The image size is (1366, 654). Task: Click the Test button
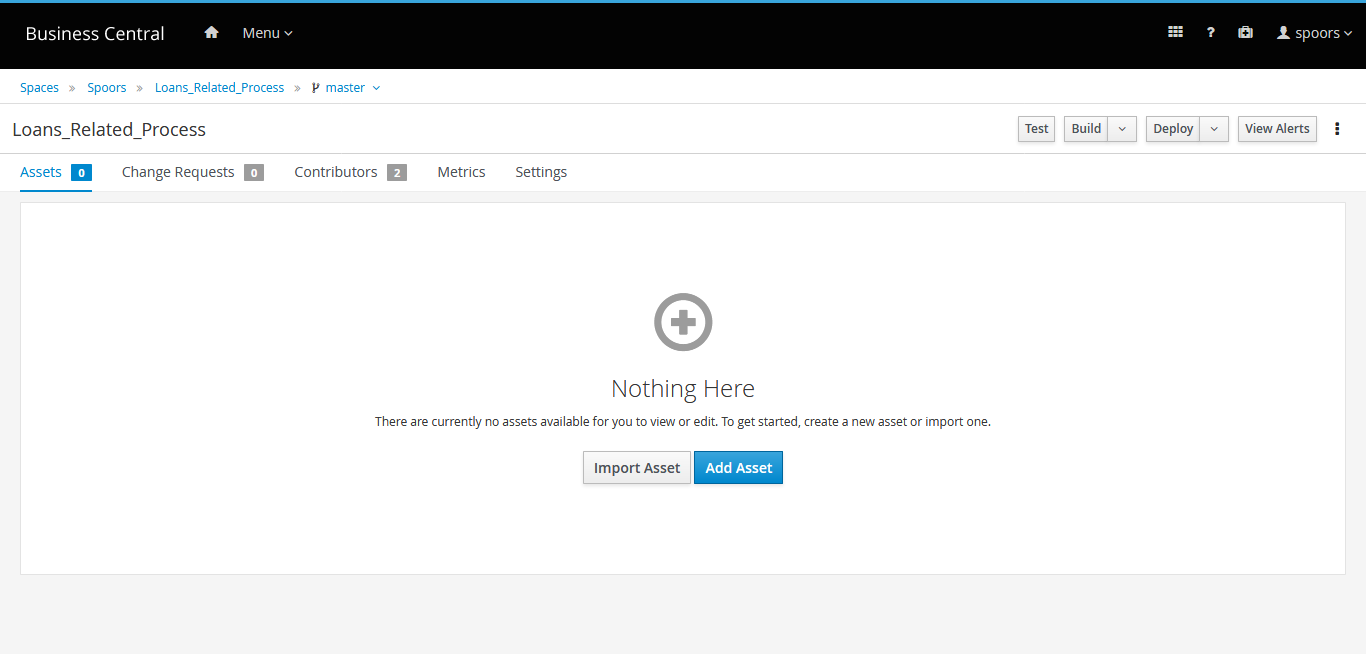(x=1036, y=129)
